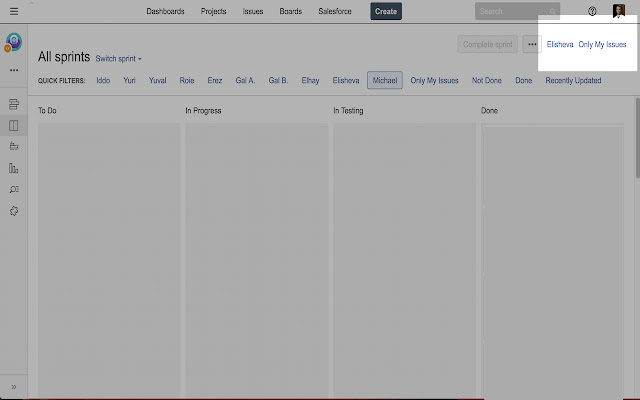Click the Done column header
Screen dimensions: 640x400
point(489,111)
